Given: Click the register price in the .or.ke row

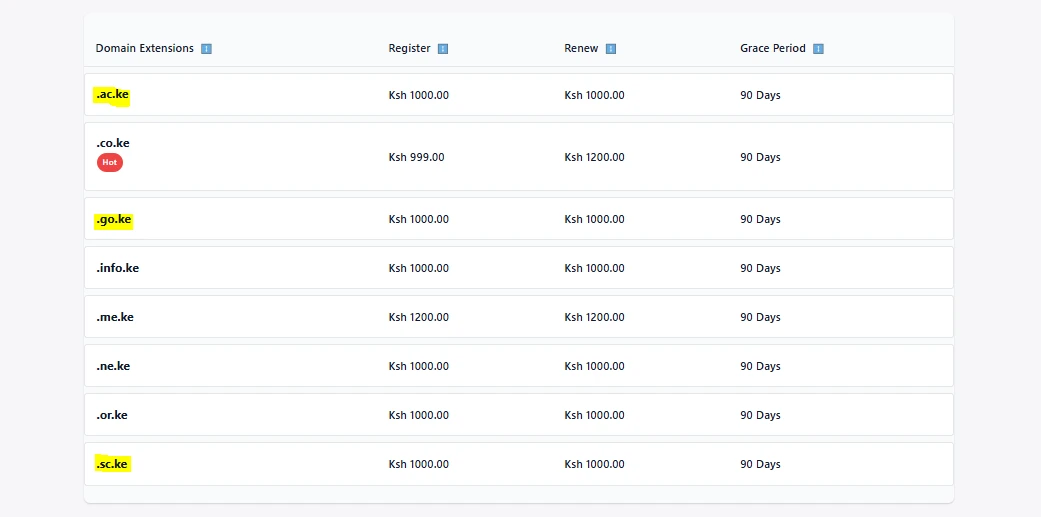Looking at the screenshot, I should tap(418, 415).
